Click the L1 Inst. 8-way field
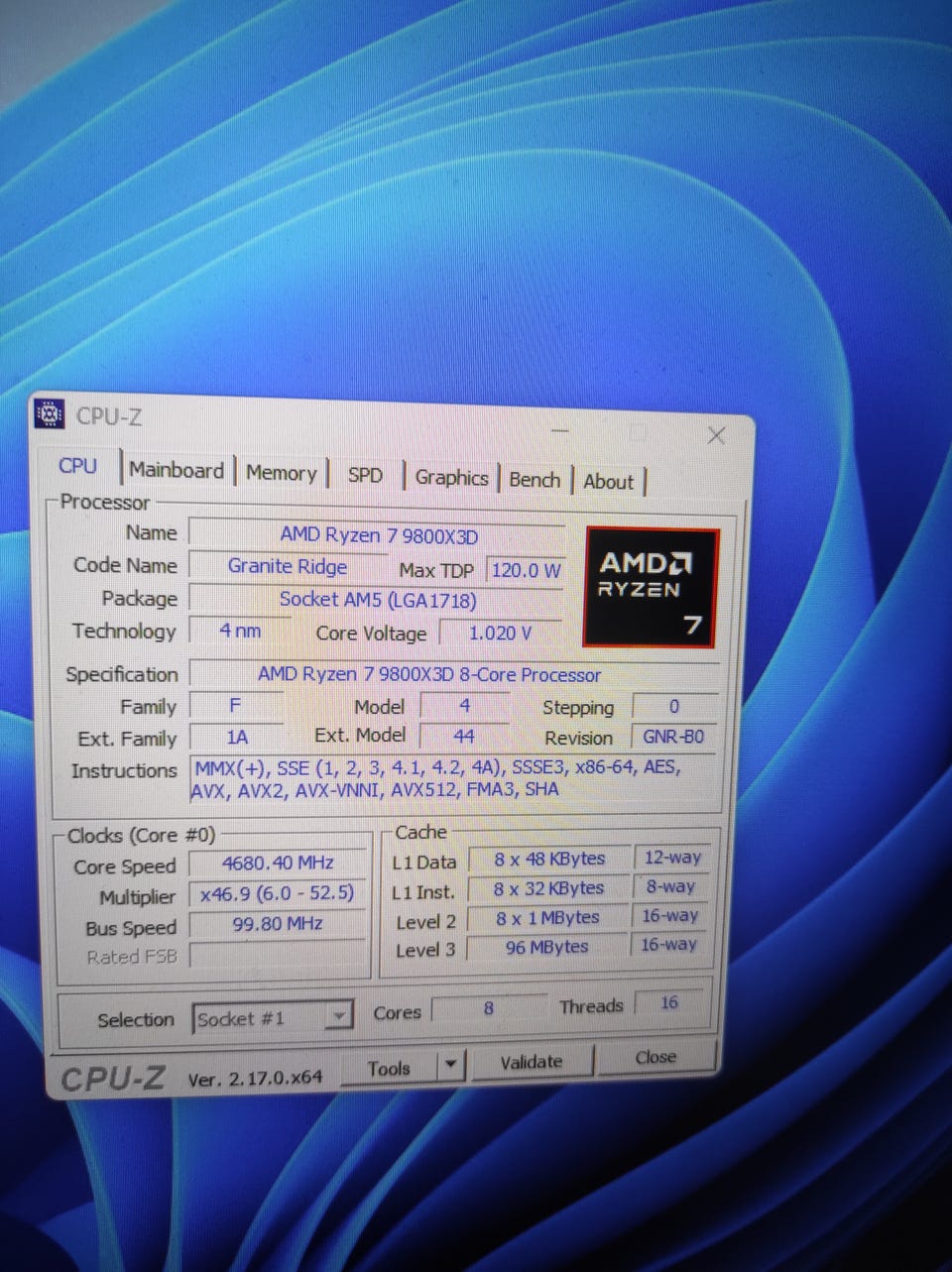This screenshot has height=1272, width=952. (671, 886)
